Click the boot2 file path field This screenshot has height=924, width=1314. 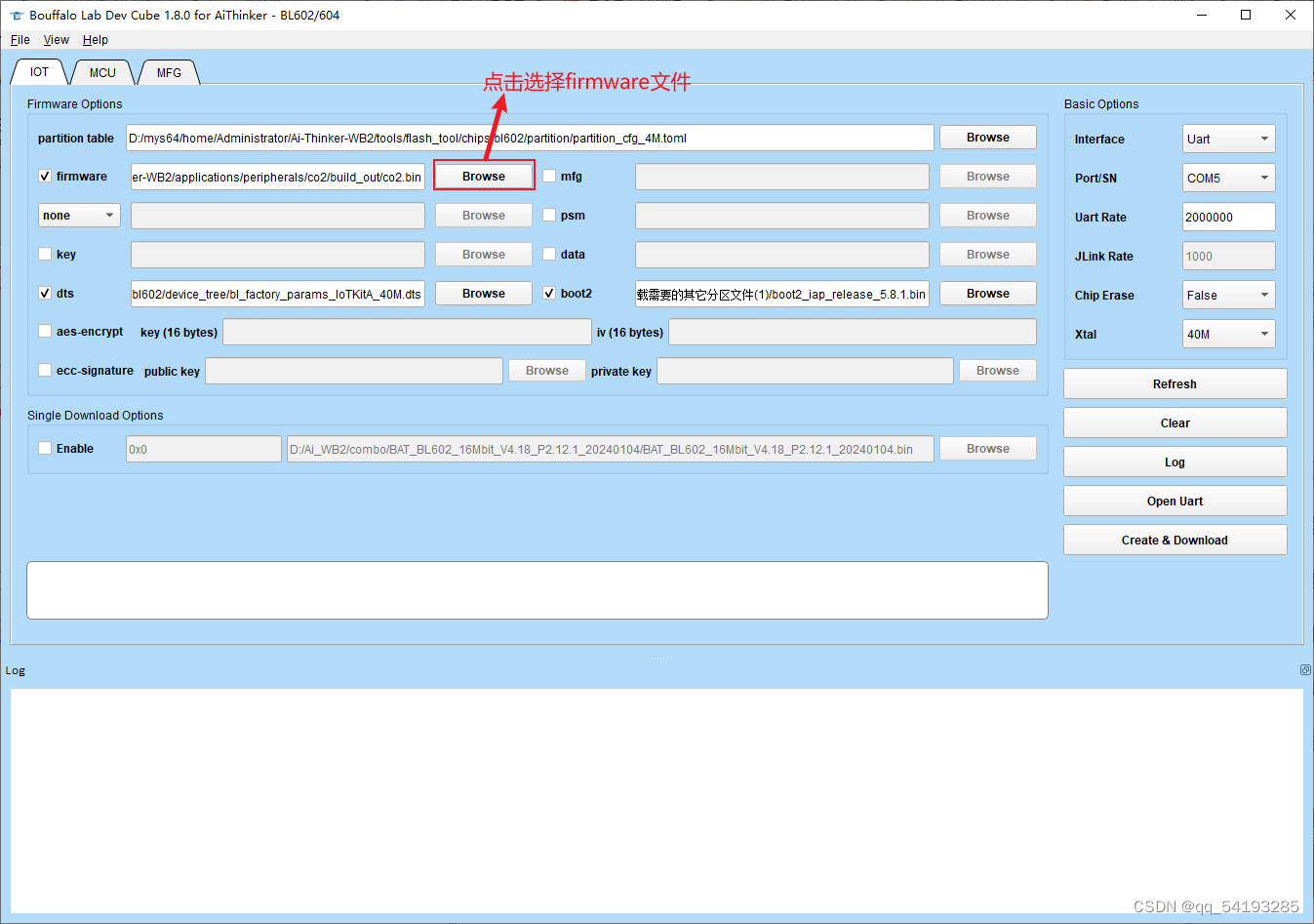(782, 294)
